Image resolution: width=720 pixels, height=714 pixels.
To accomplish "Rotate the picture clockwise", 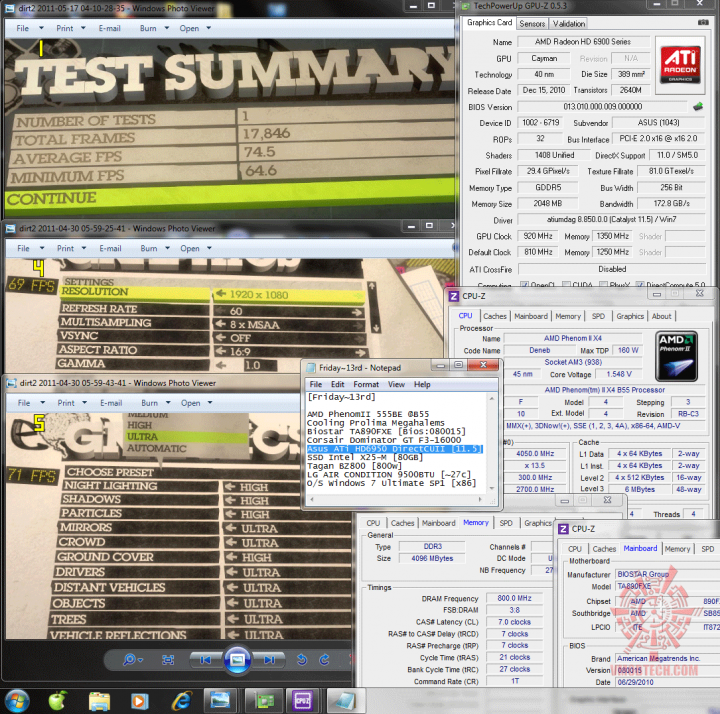I will (x=325, y=660).
